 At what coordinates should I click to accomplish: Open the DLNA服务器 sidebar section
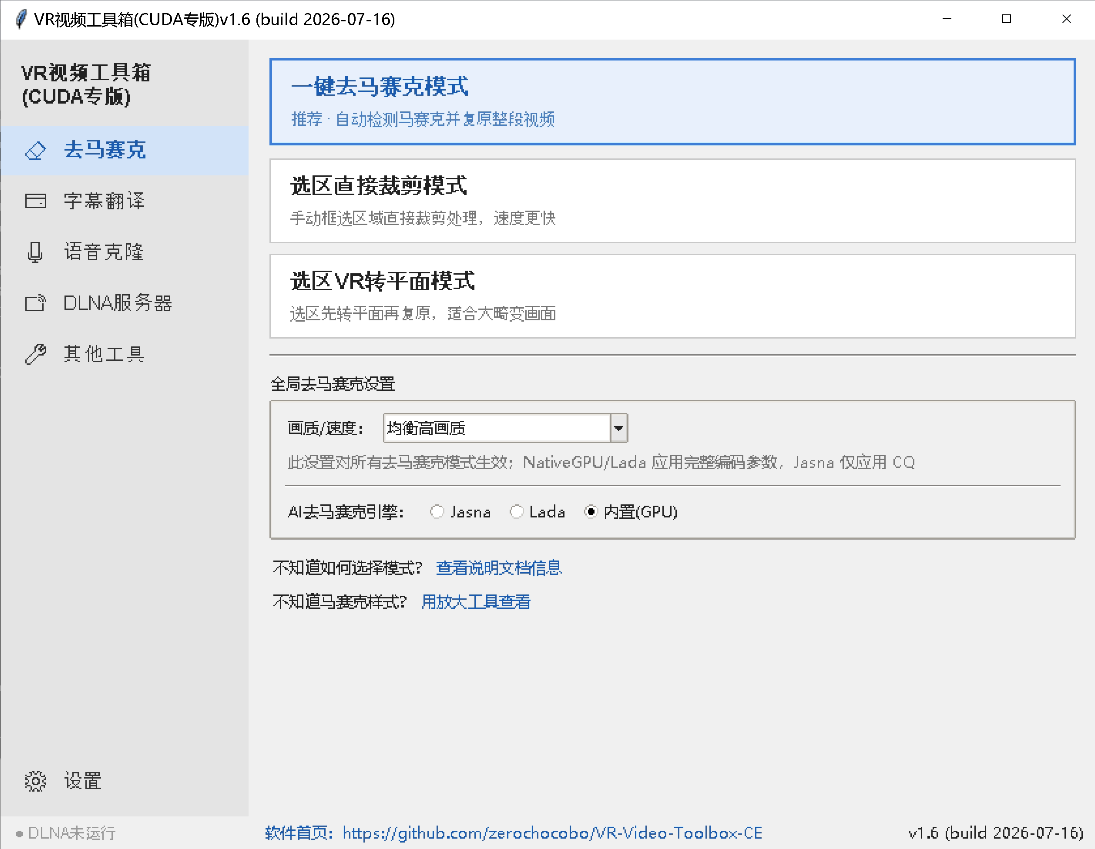(125, 303)
